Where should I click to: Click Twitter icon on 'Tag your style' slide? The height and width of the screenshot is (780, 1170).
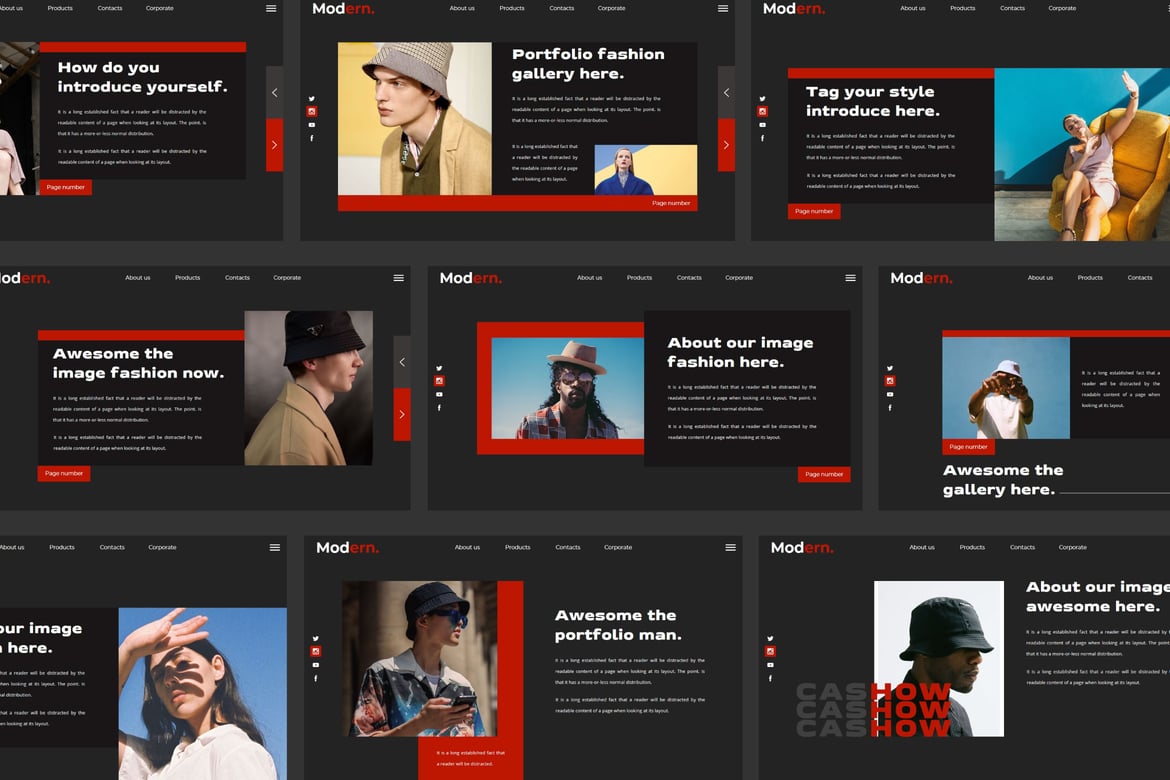coord(762,99)
